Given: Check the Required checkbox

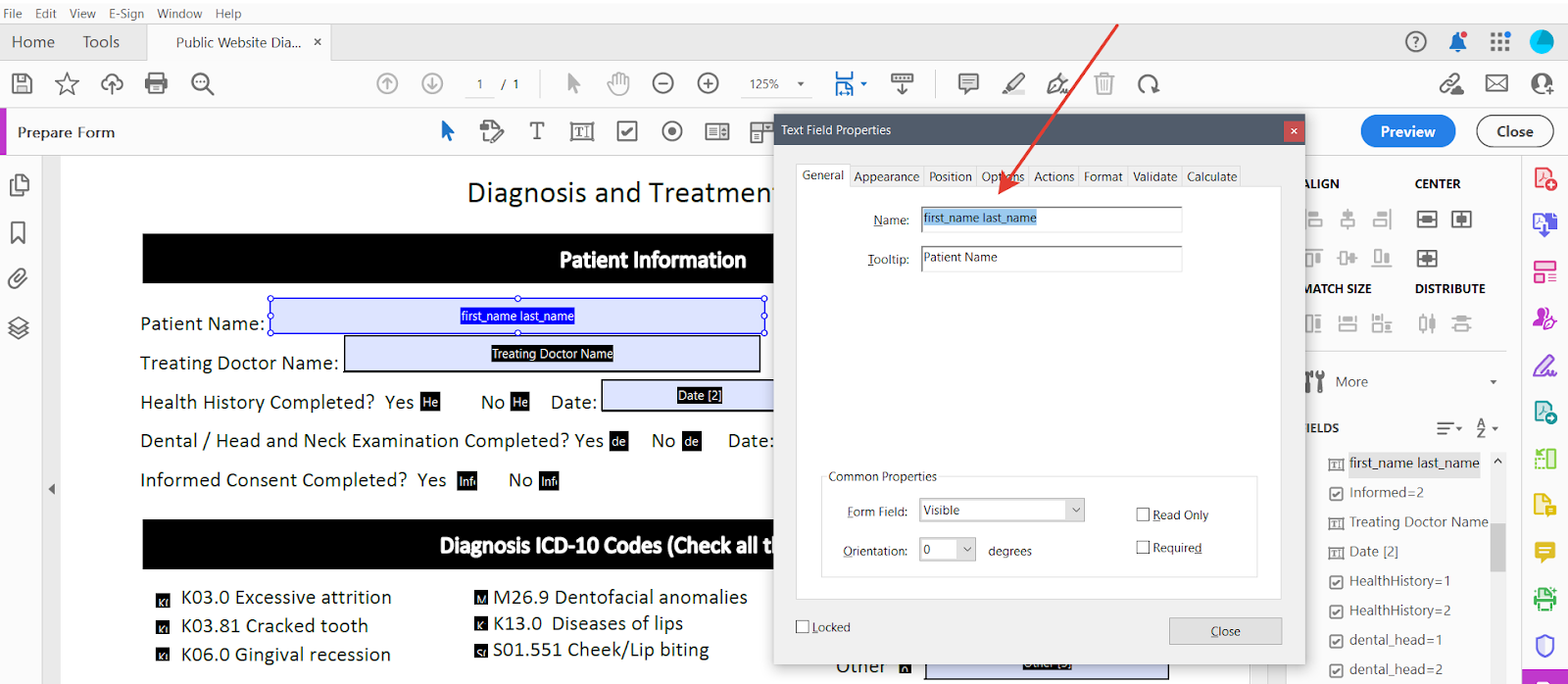Looking at the screenshot, I should point(1143,548).
